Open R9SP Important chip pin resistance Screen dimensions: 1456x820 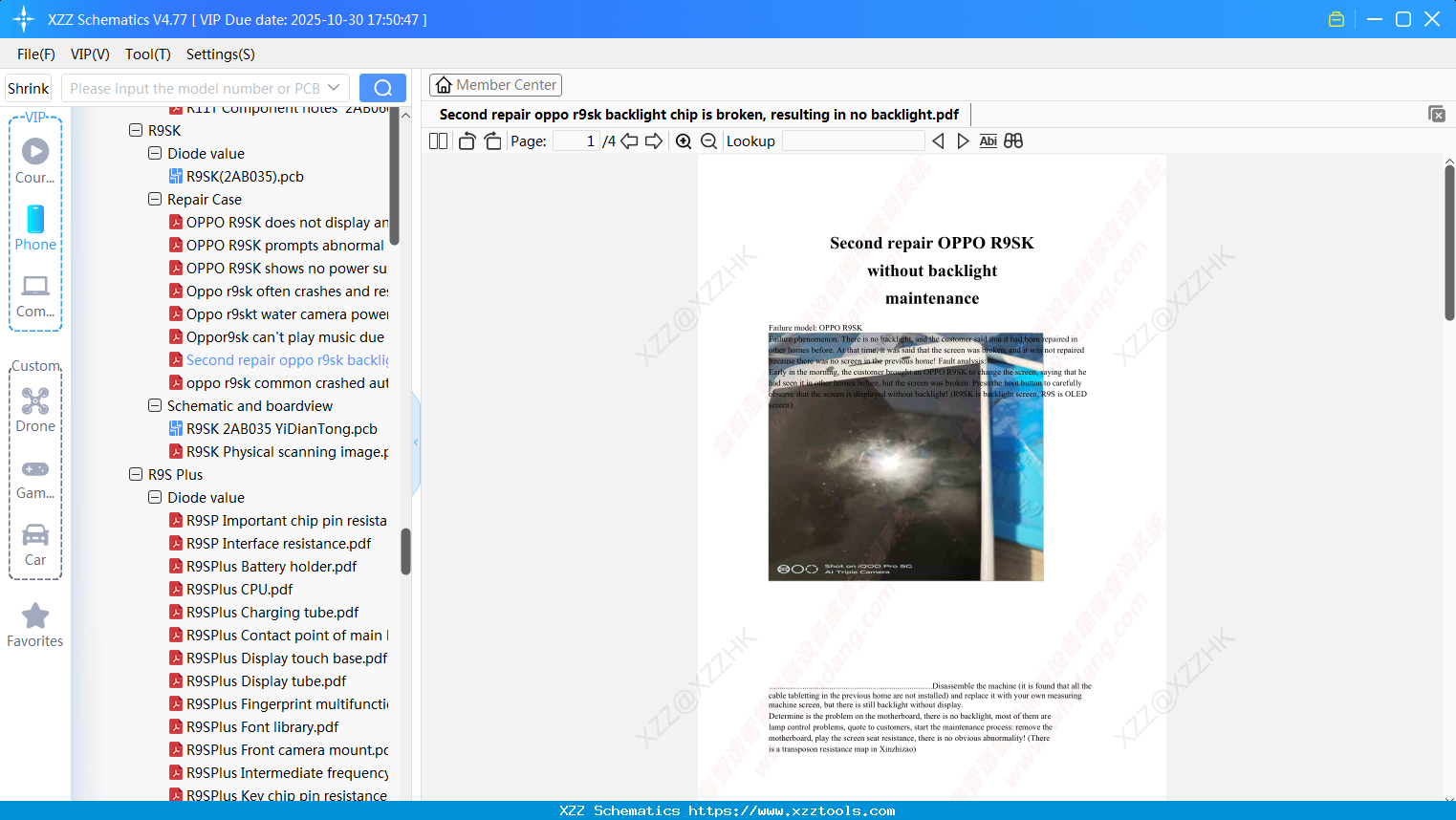click(278, 521)
